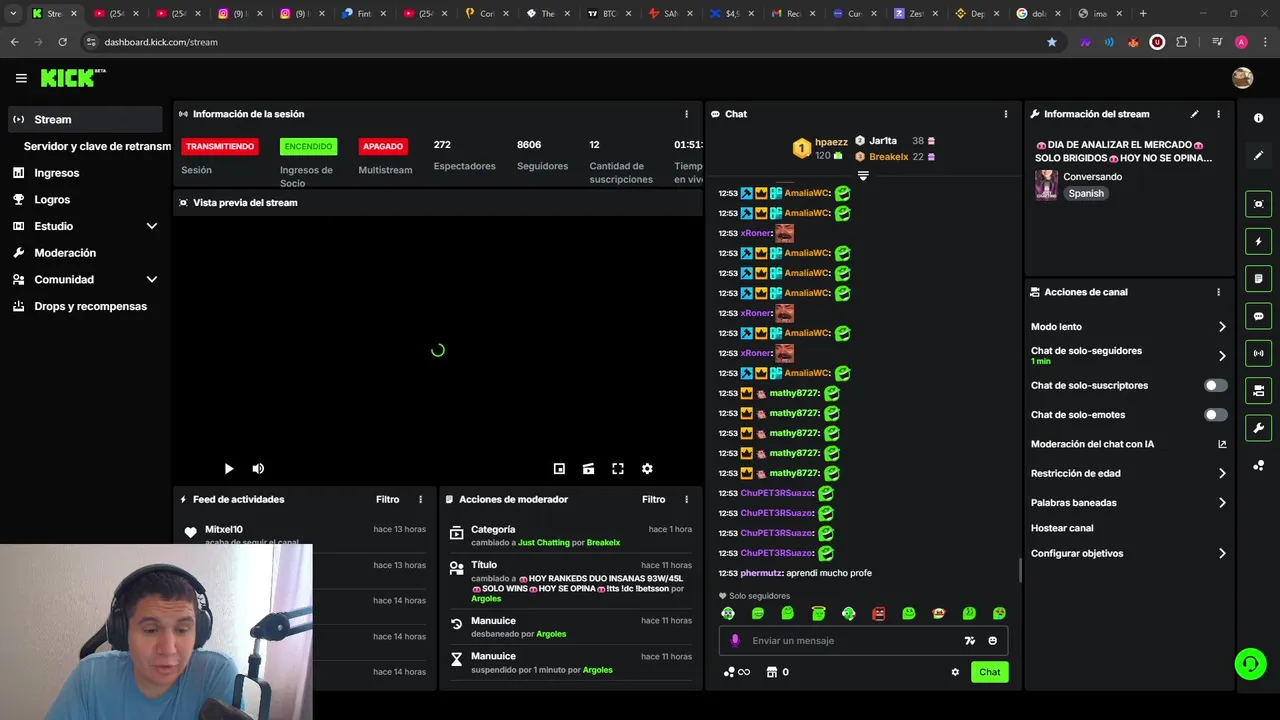
Task: Toggle Chat de solo-emotes
Action: click(x=1215, y=414)
